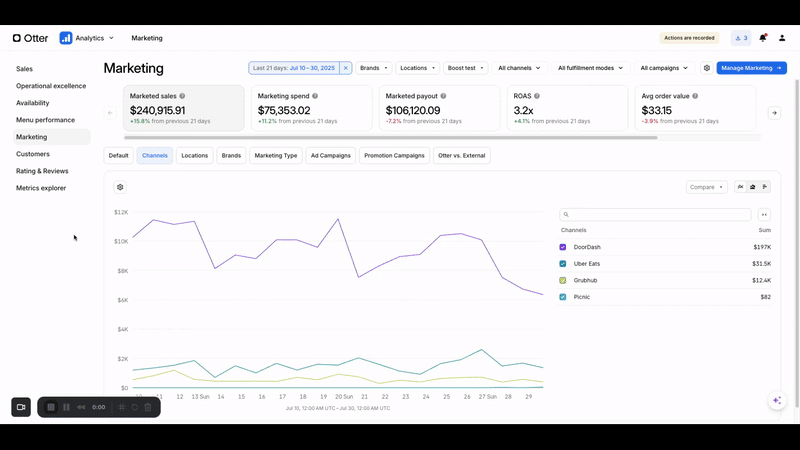The image size is (800, 450).
Task: Click the camera recording icon
Action: click(21, 407)
